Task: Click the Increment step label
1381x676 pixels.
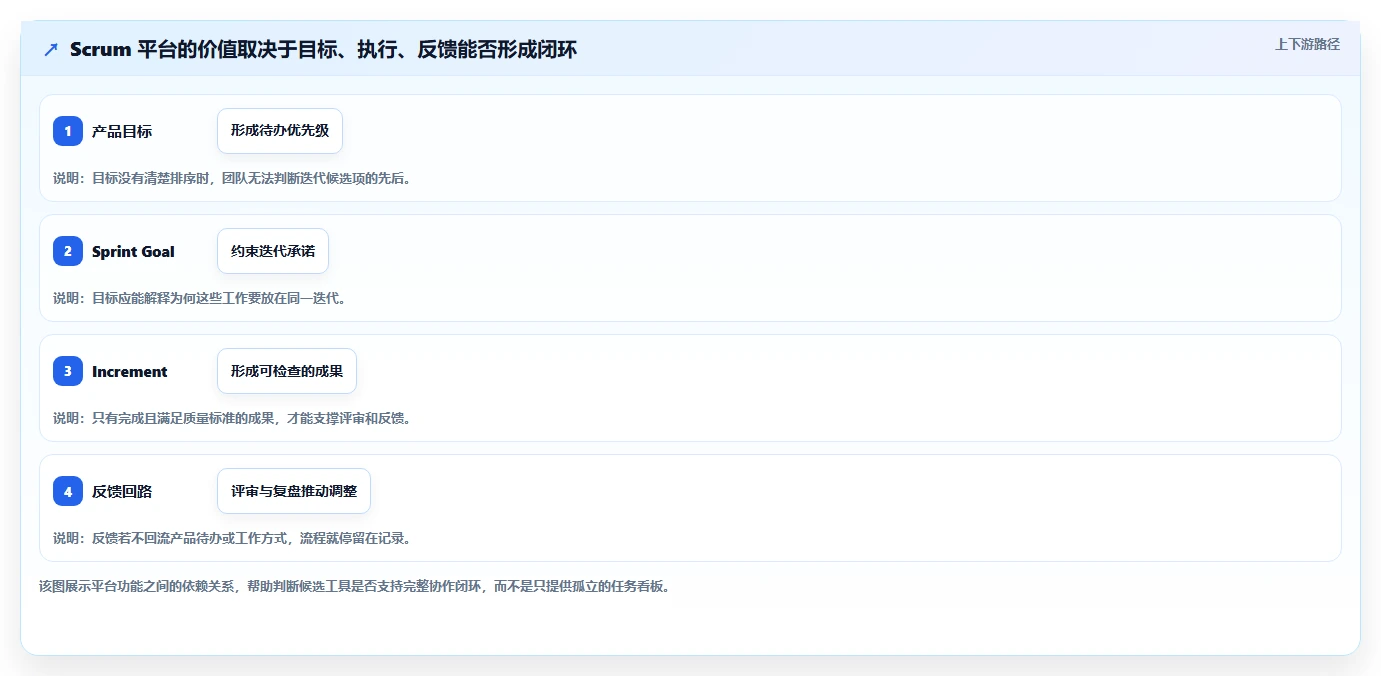Action: point(130,372)
